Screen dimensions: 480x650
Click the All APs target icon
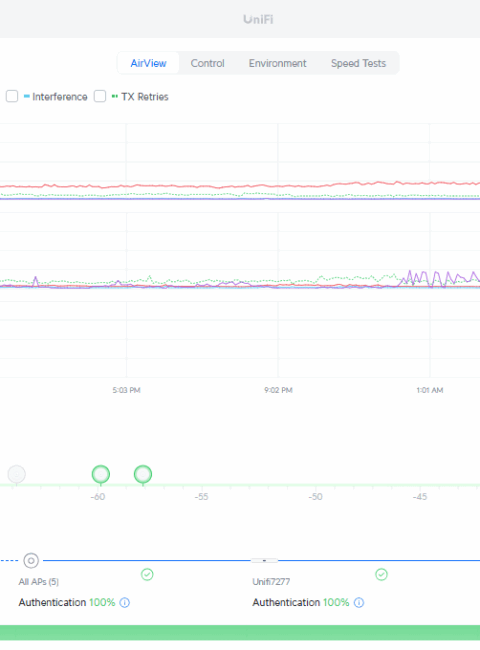point(31,560)
